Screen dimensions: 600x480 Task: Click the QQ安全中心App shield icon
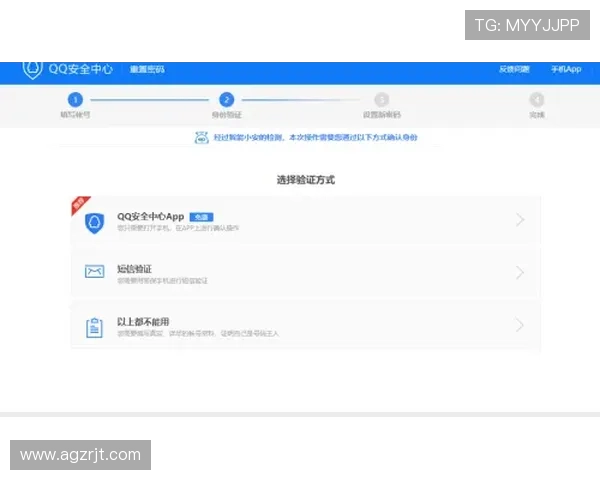pyautogui.click(x=94, y=223)
